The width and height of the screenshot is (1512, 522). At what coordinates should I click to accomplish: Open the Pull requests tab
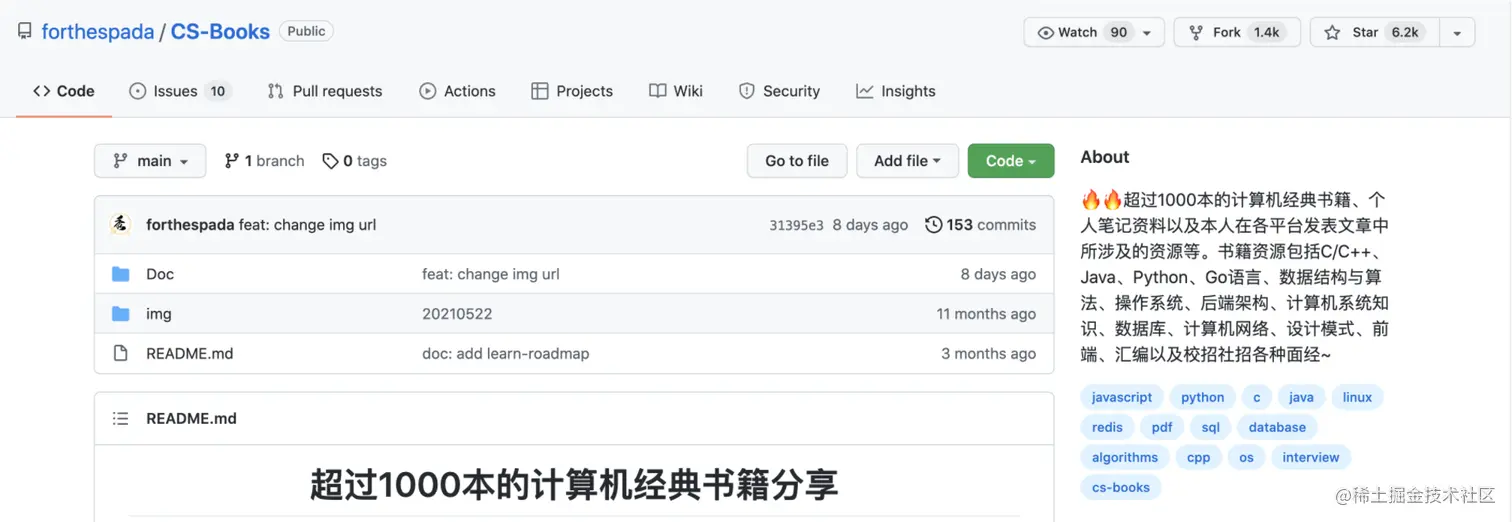pyautogui.click(x=325, y=91)
